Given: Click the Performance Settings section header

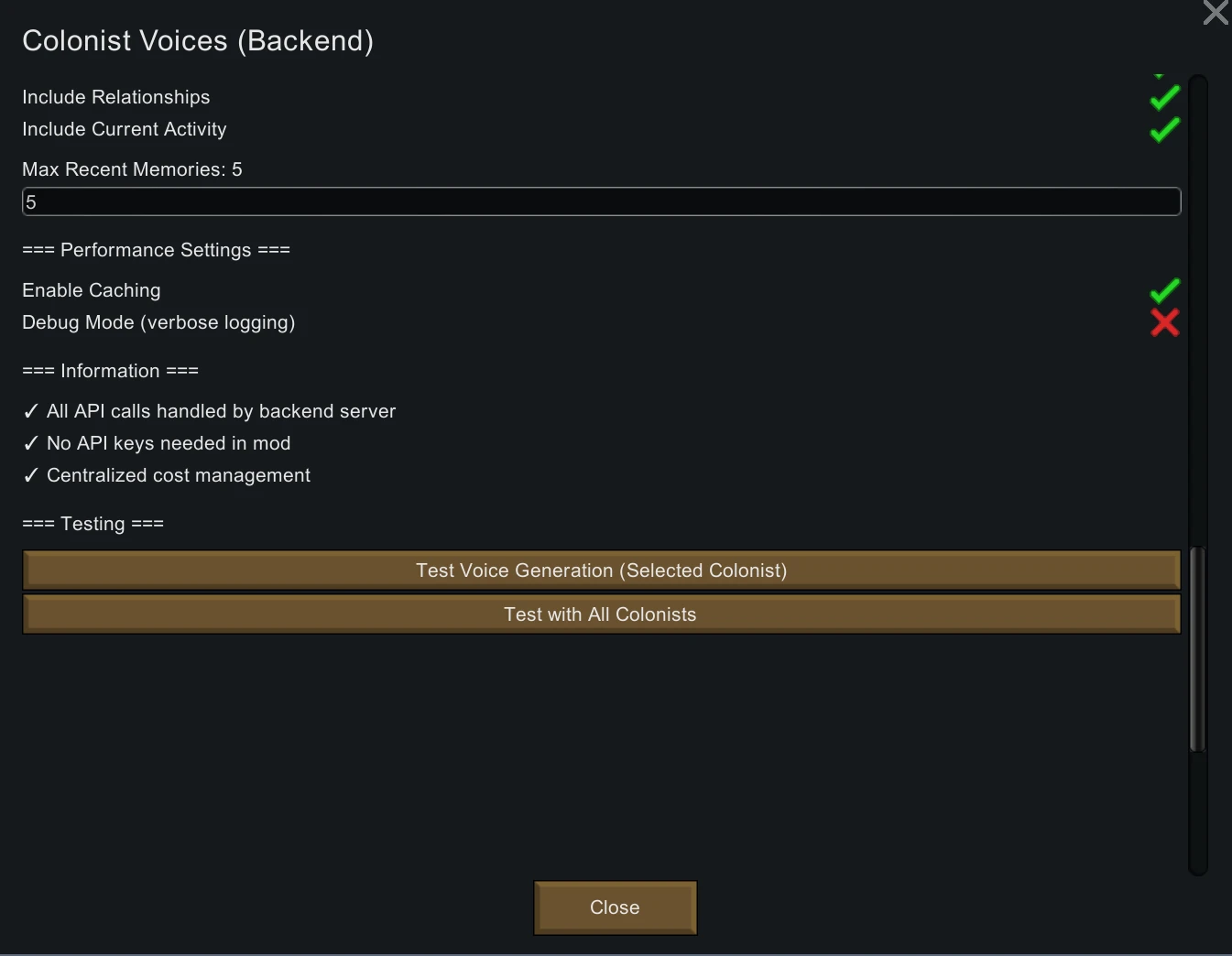Looking at the screenshot, I should point(156,250).
